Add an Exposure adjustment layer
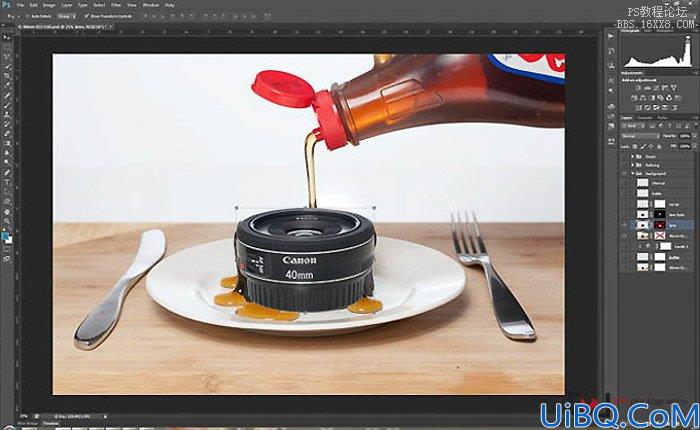The height and width of the screenshot is (430, 700). click(x=665, y=88)
